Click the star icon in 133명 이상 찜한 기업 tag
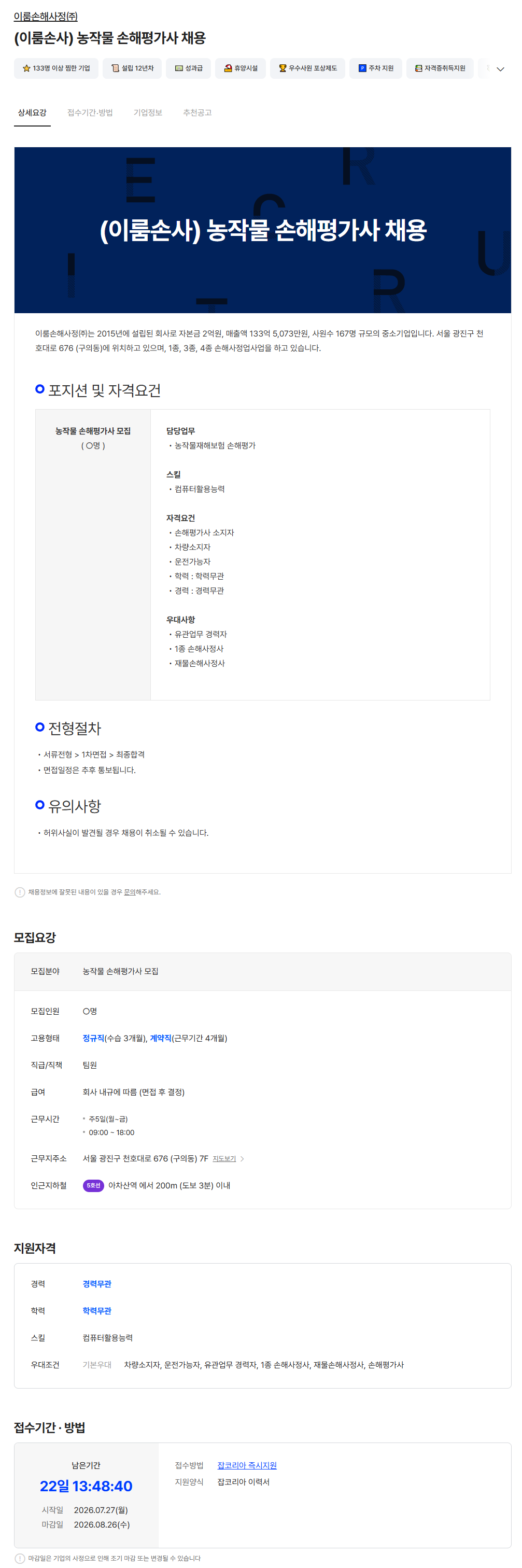The image size is (522, 1568). tap(27, 68)
